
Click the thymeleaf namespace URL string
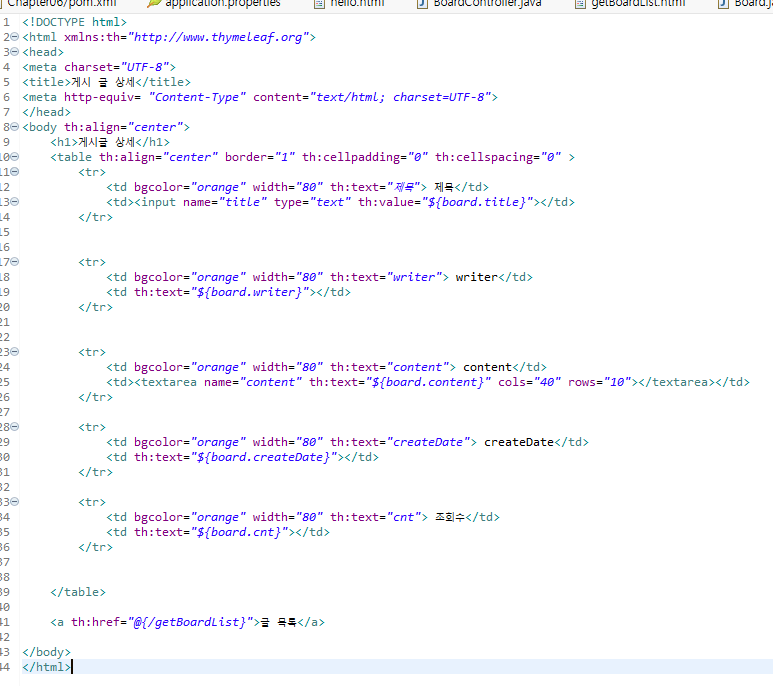218,37
